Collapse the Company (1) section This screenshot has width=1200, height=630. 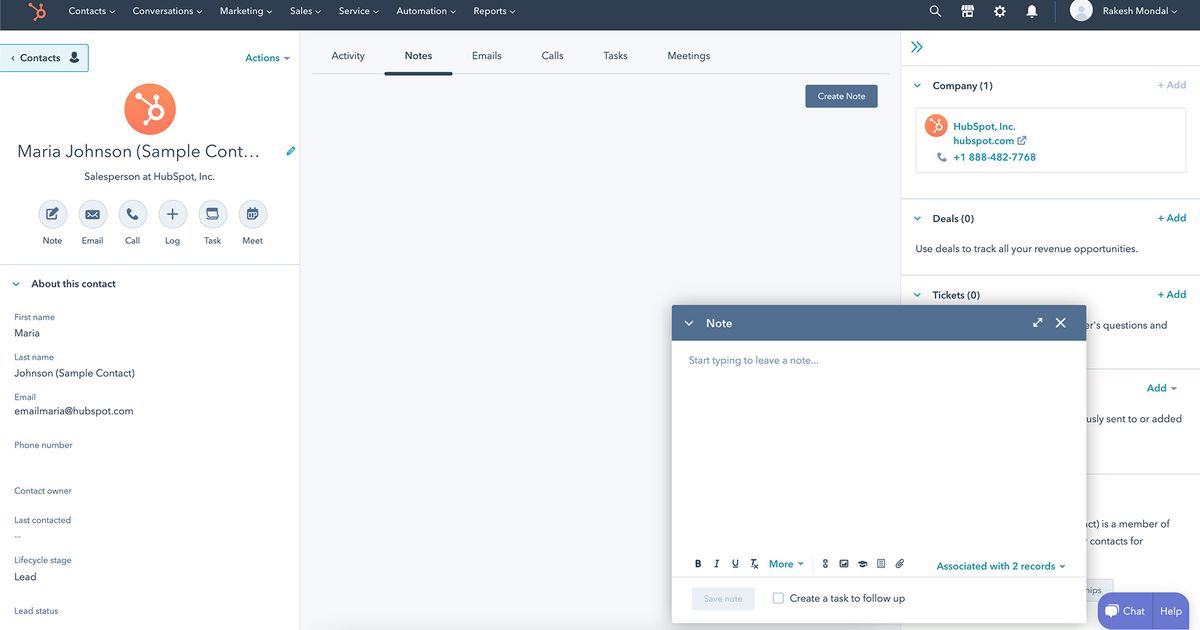coord(917,86)
